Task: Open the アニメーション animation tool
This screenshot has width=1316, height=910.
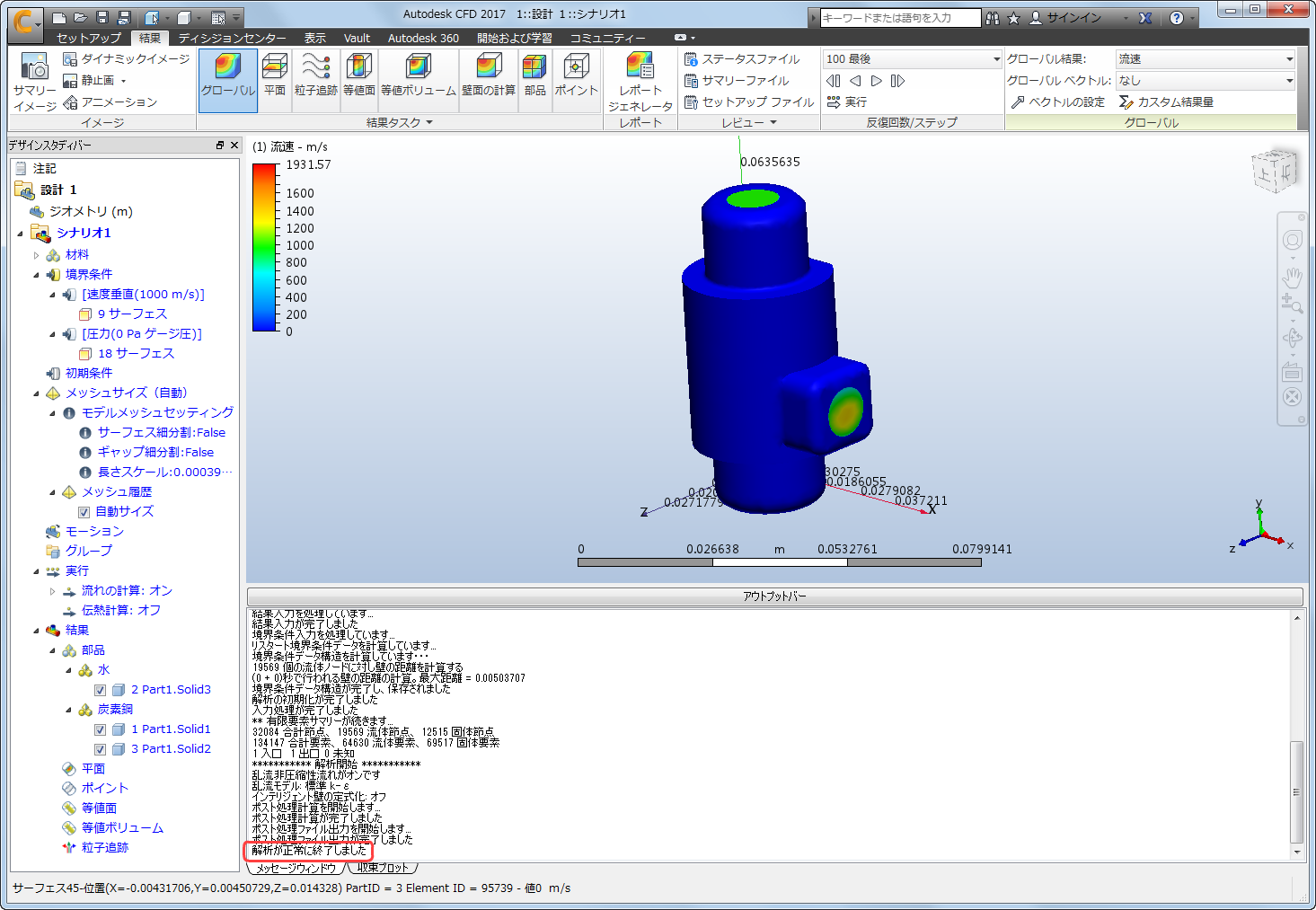Action: click(110, 102)
